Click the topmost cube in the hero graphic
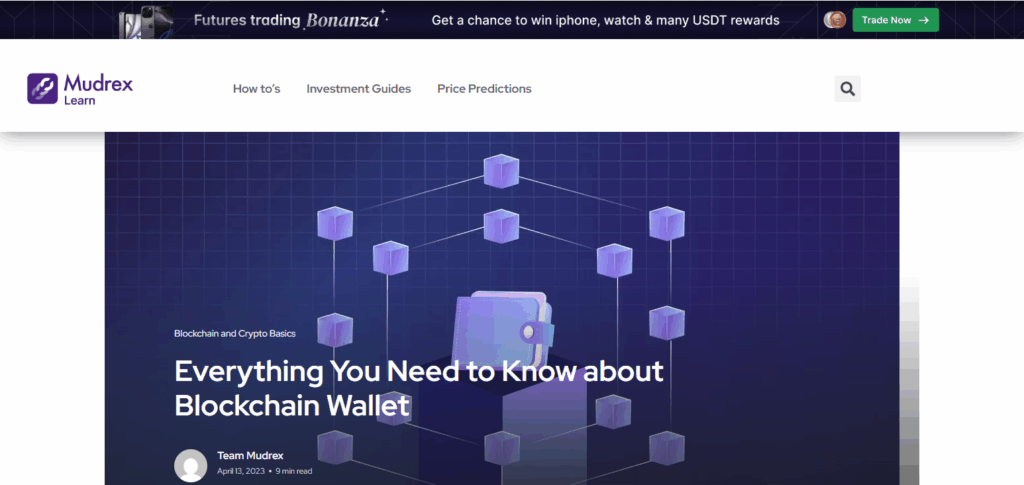The height and width of the screenshot is (485, 1024). [x=501, y=171]
